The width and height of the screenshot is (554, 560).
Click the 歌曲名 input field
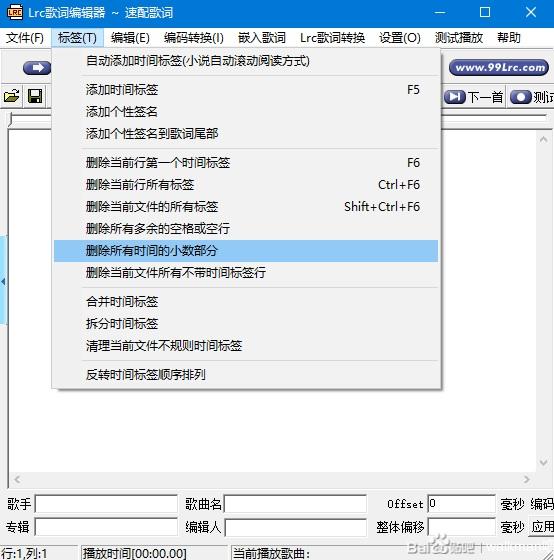click(x=295, y=504)
